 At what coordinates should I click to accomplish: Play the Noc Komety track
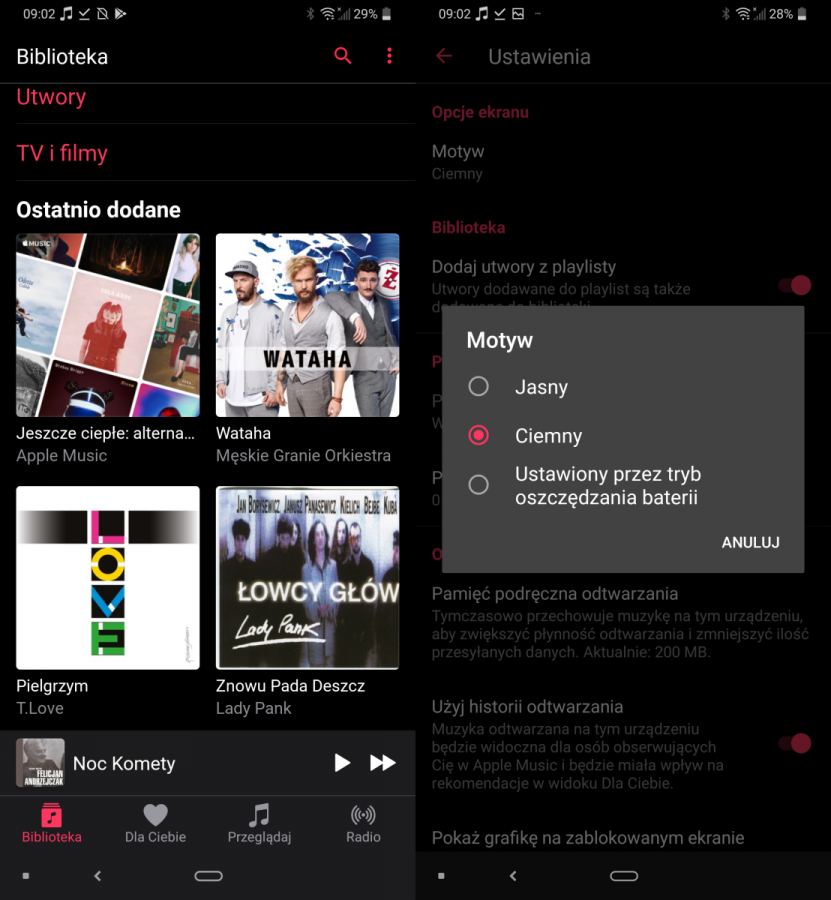(x=342, y=763)
